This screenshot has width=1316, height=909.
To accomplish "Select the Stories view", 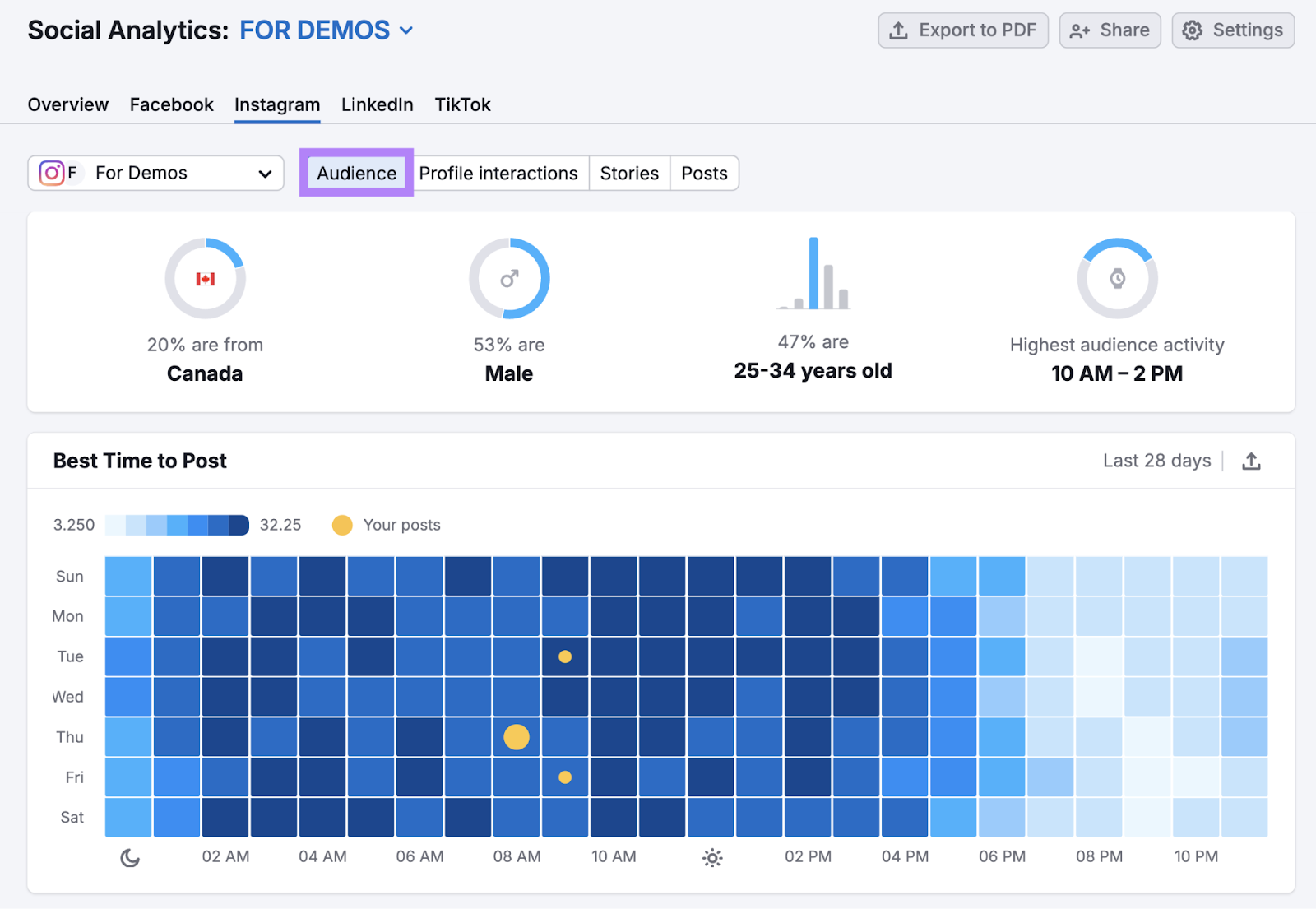I will coord(629,174).
